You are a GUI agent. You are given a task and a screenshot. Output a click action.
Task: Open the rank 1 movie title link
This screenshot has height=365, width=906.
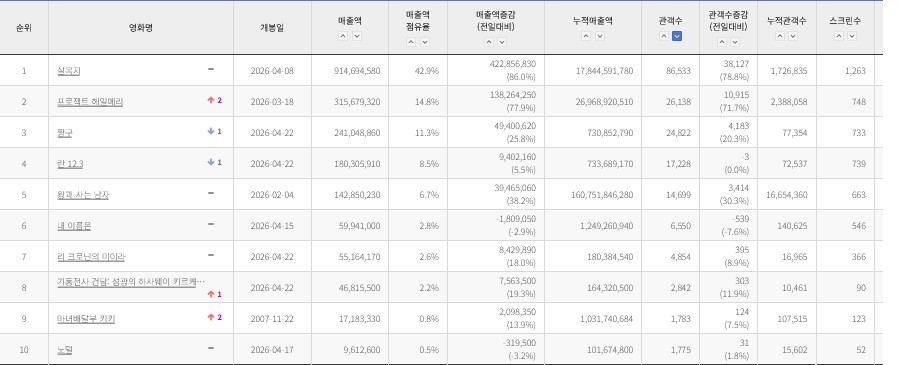[x=64, y=71]
